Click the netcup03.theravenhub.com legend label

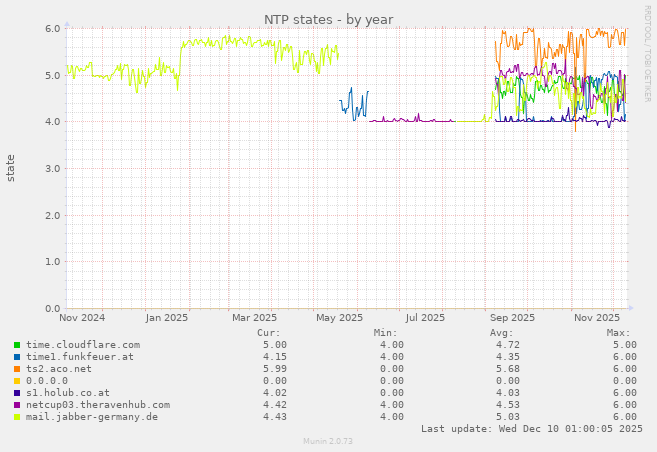98,405
